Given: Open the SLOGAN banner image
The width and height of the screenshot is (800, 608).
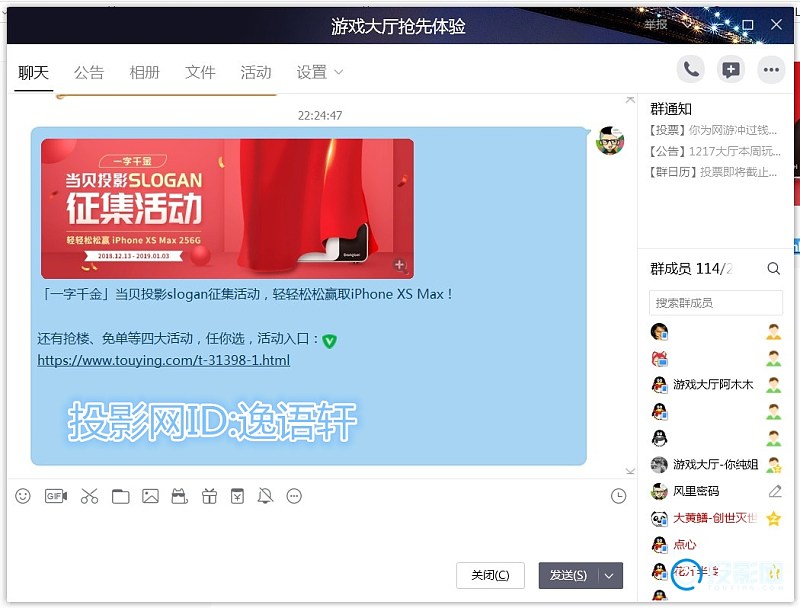Looking at the screenshot, I should click(228, 209).
